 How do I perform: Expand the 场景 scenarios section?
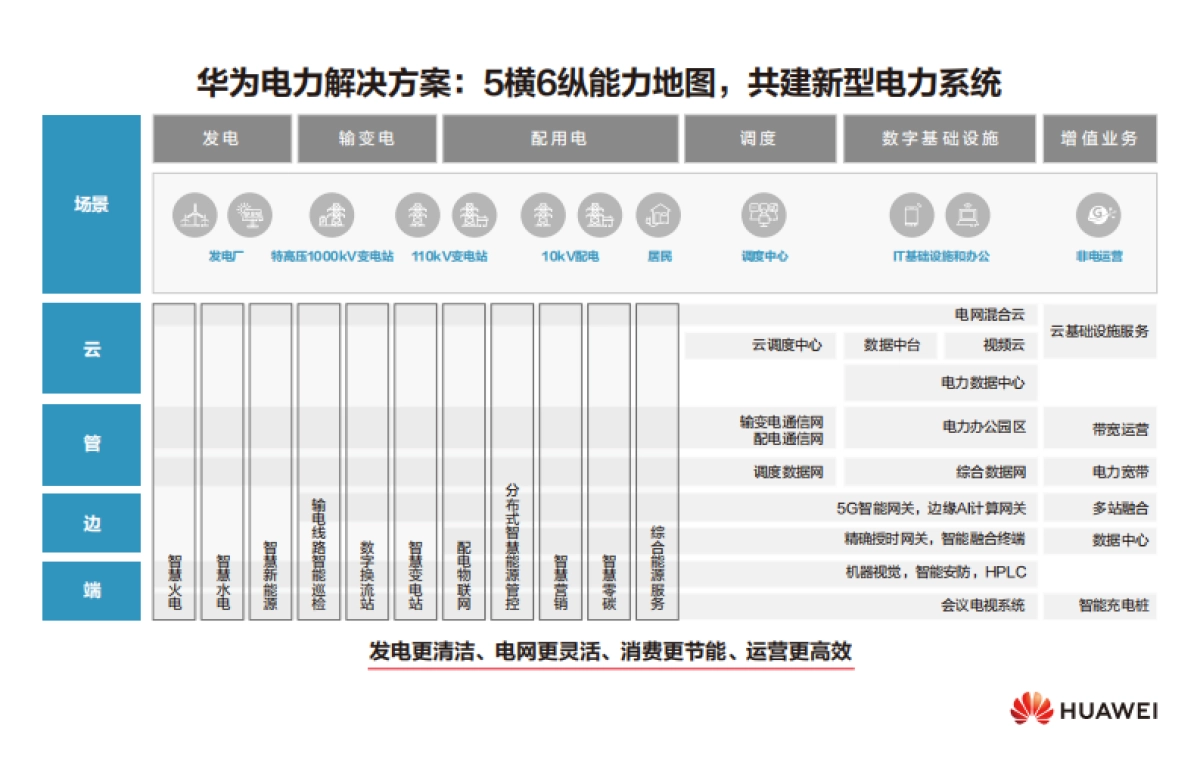[90, 204]
